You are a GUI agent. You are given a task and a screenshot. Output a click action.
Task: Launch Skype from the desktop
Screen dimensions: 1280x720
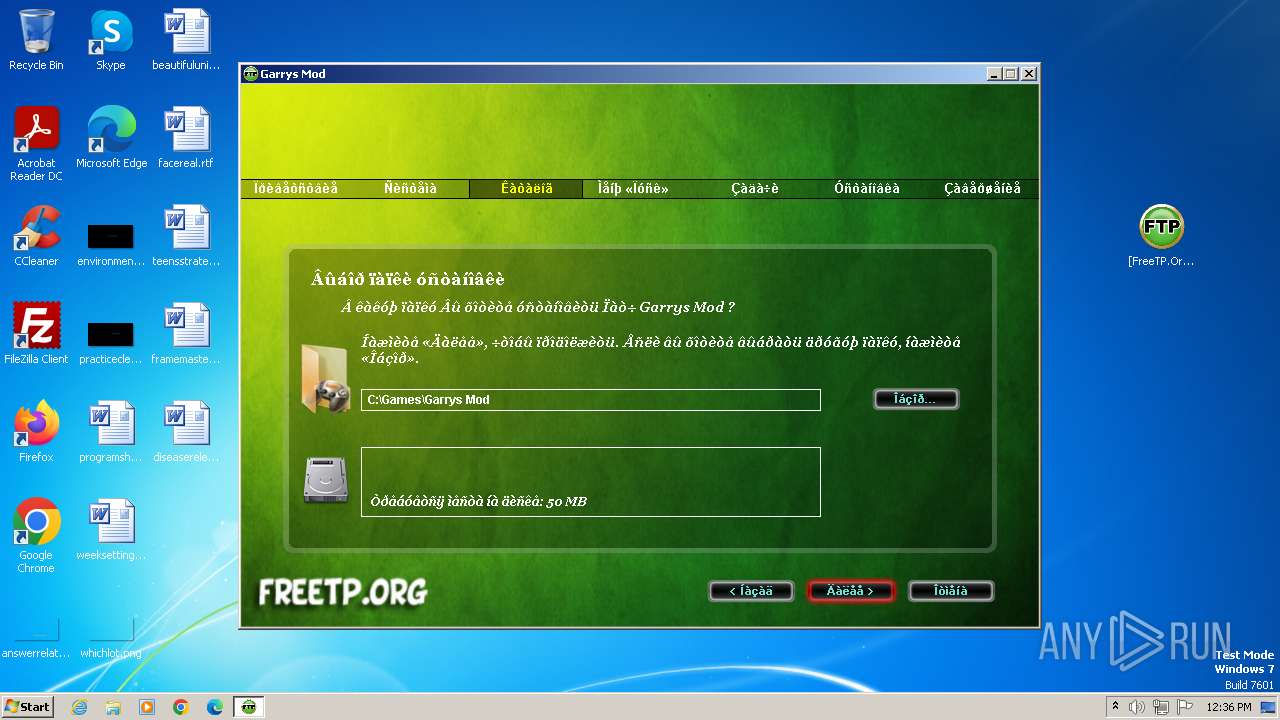(x=110, y=40)
